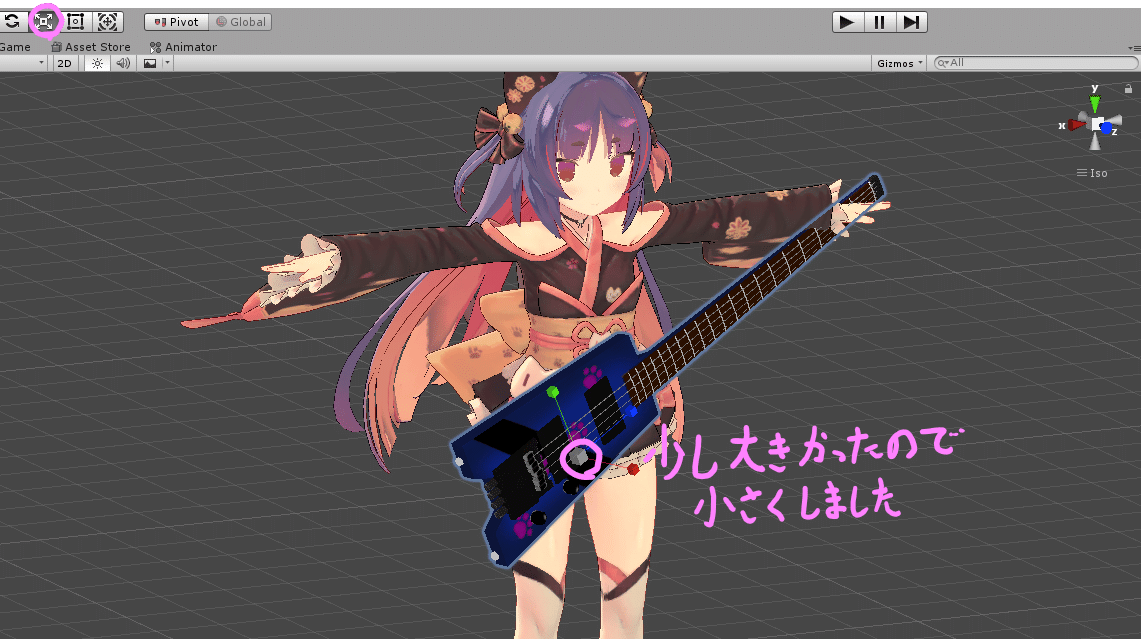Viewport: 1141px width, 639px height.
Task: Toggle scene effects image icon
Action: tap(150, 63)
